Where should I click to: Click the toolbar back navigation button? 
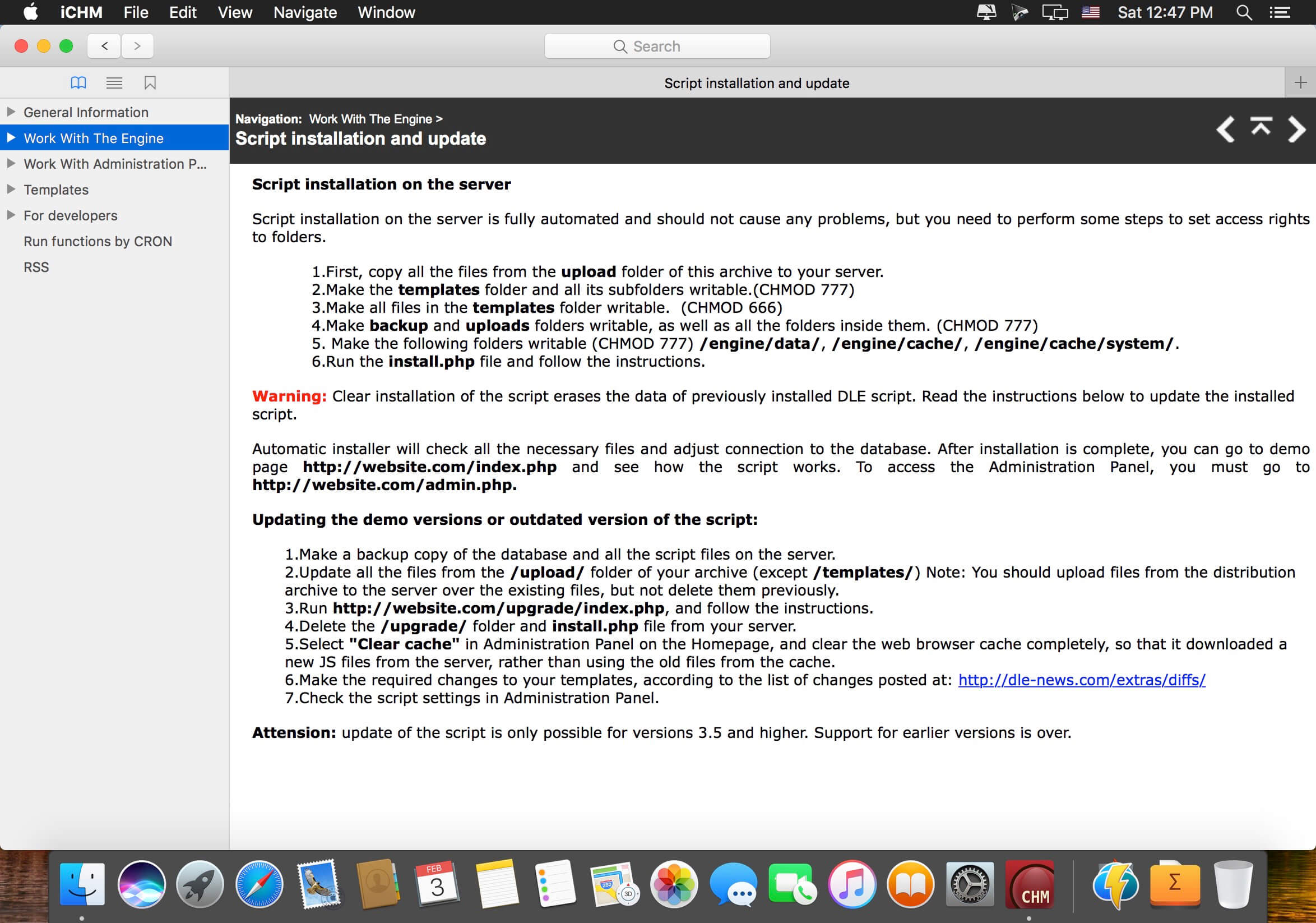tap(104, 46)
